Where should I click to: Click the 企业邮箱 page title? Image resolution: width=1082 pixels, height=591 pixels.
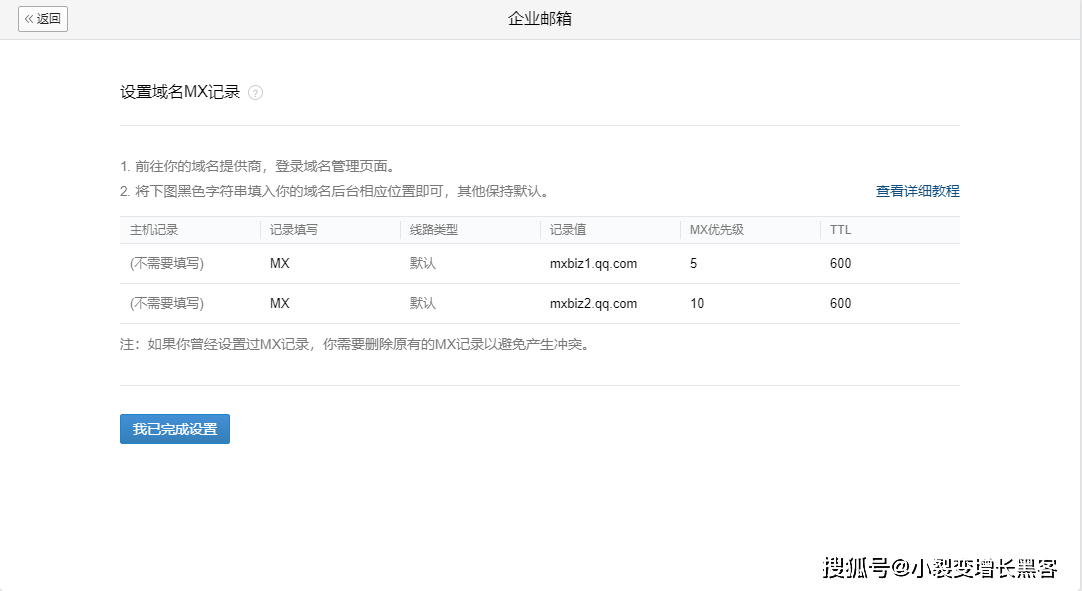(x=540, y=19)
